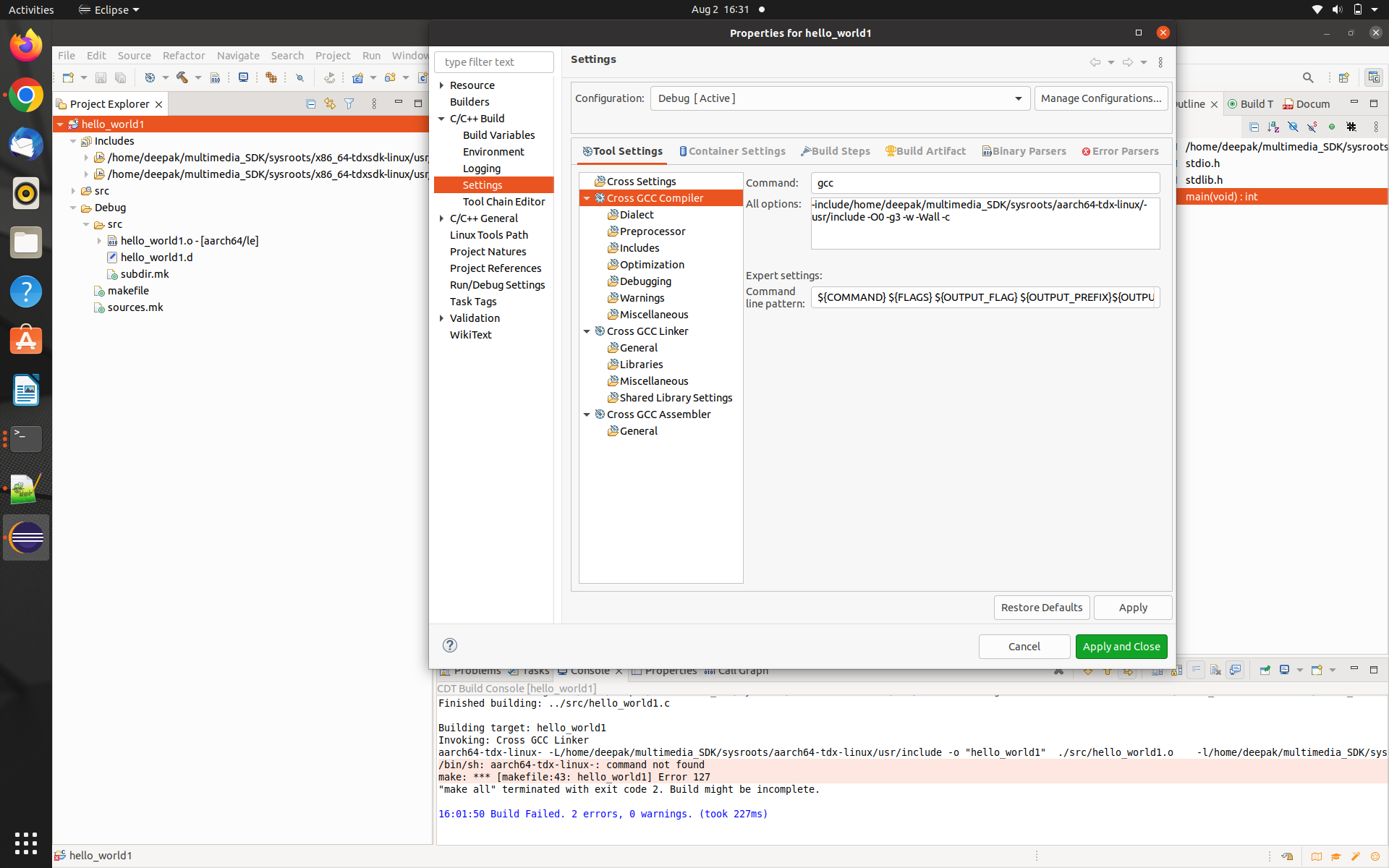1389x868 pixels.
Task: Click the search magnifier in Eclipse toolbar
Action: 1308,77
